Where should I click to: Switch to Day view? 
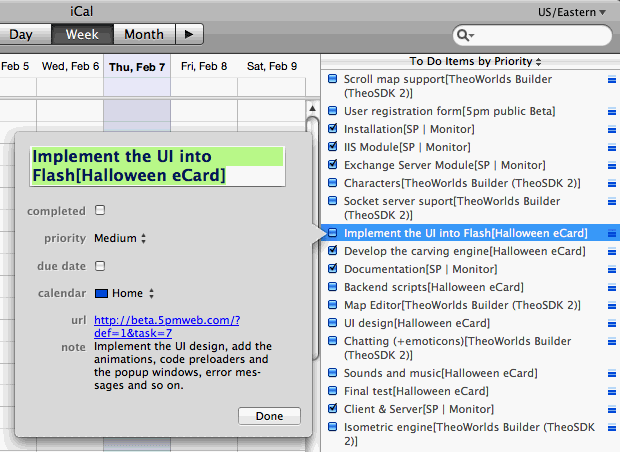(21, 34)
